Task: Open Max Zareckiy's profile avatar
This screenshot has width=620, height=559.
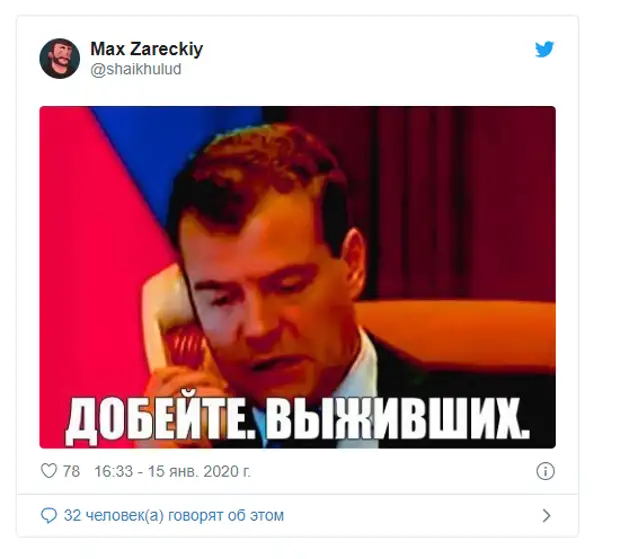Action: pyautogui.click(x=60, y=59)
